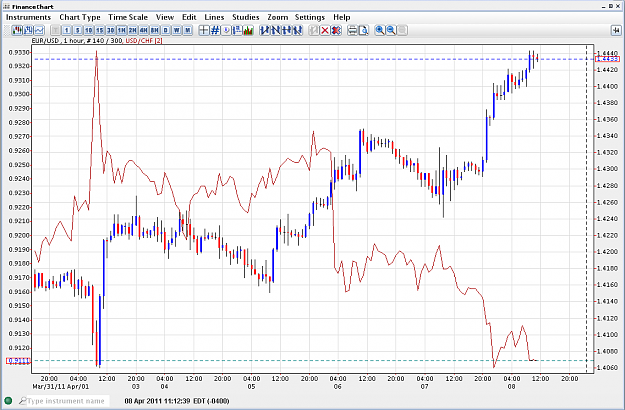This screenshot has height=410, width=625.
Task: Click the green connection status indicator
Action: tap(8, 400)
